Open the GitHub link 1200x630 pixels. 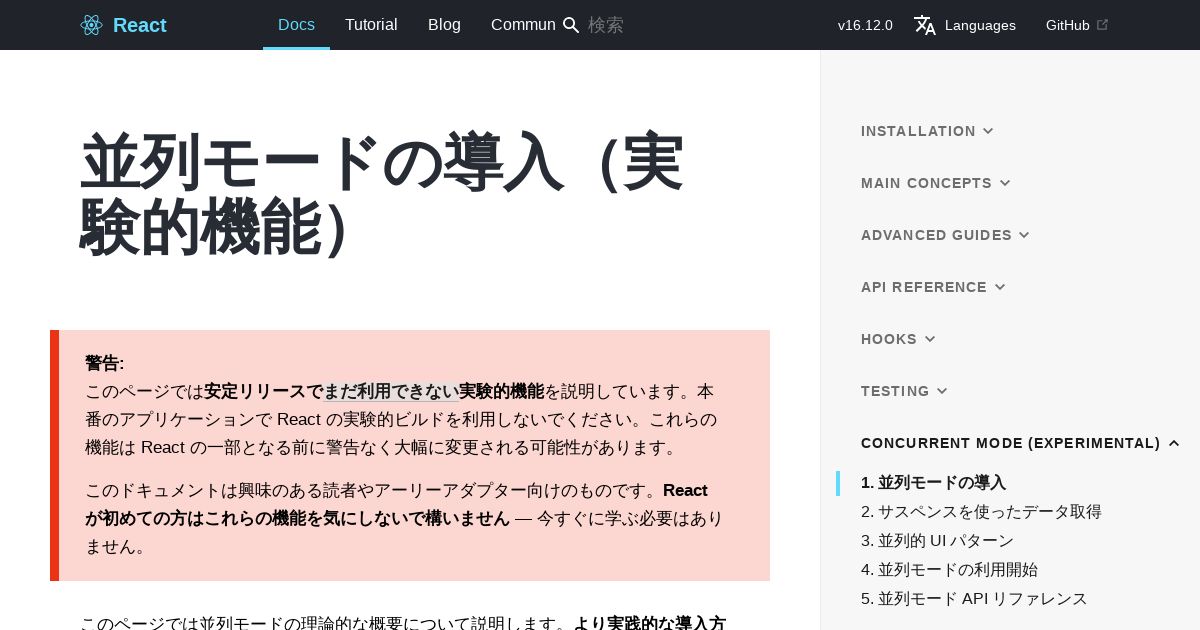click(x=1068, y=25)
